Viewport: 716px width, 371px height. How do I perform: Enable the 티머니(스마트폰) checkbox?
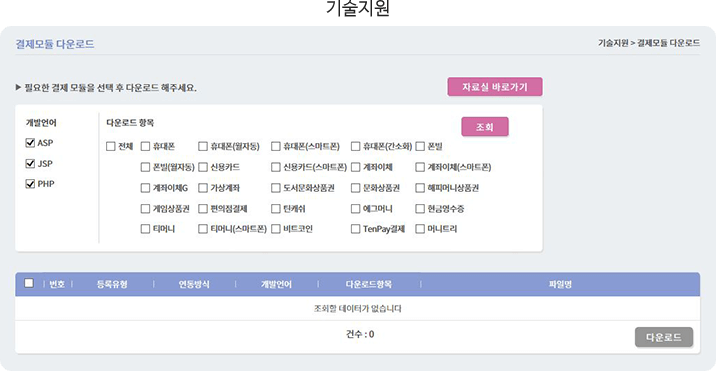pyautogui.click(x=203, y=229)
